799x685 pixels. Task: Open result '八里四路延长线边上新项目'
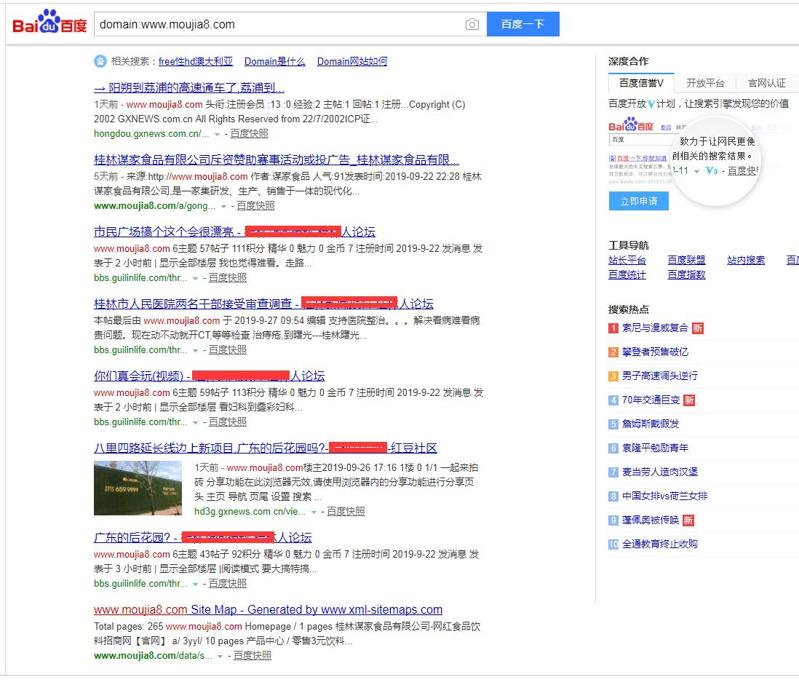tap(265, 448)
